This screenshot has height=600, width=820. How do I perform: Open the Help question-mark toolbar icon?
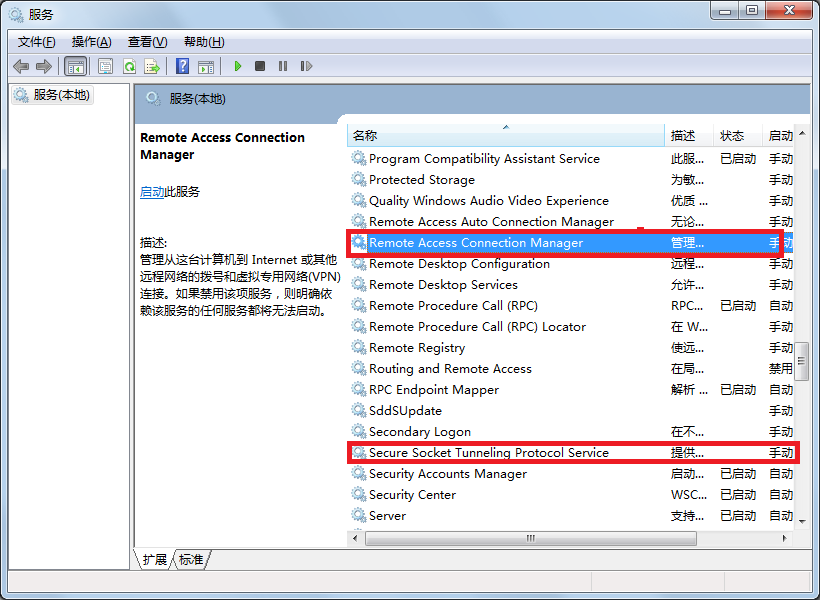click(183, 66)
